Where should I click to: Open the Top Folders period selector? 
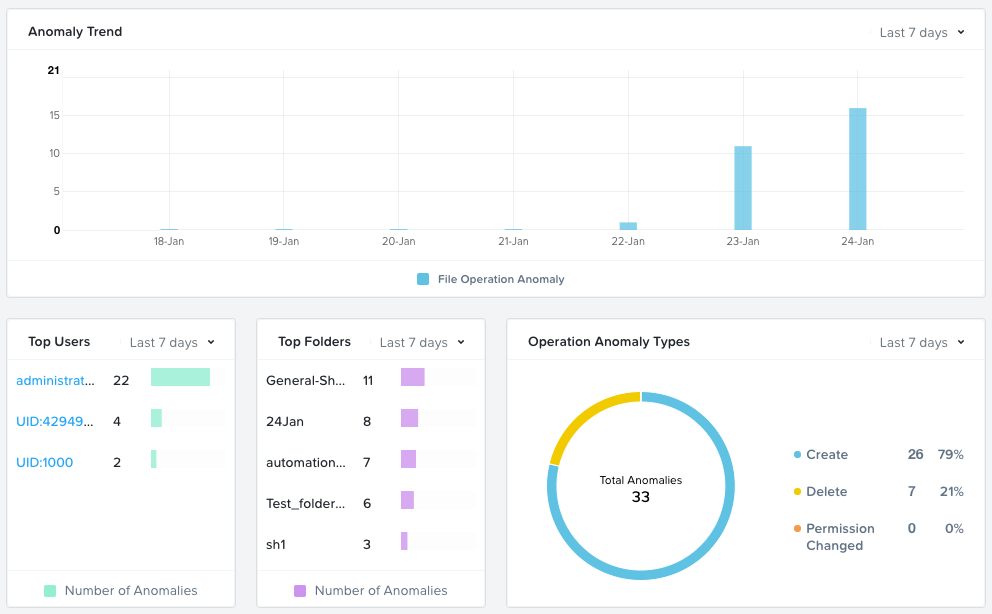click(420, 342)
